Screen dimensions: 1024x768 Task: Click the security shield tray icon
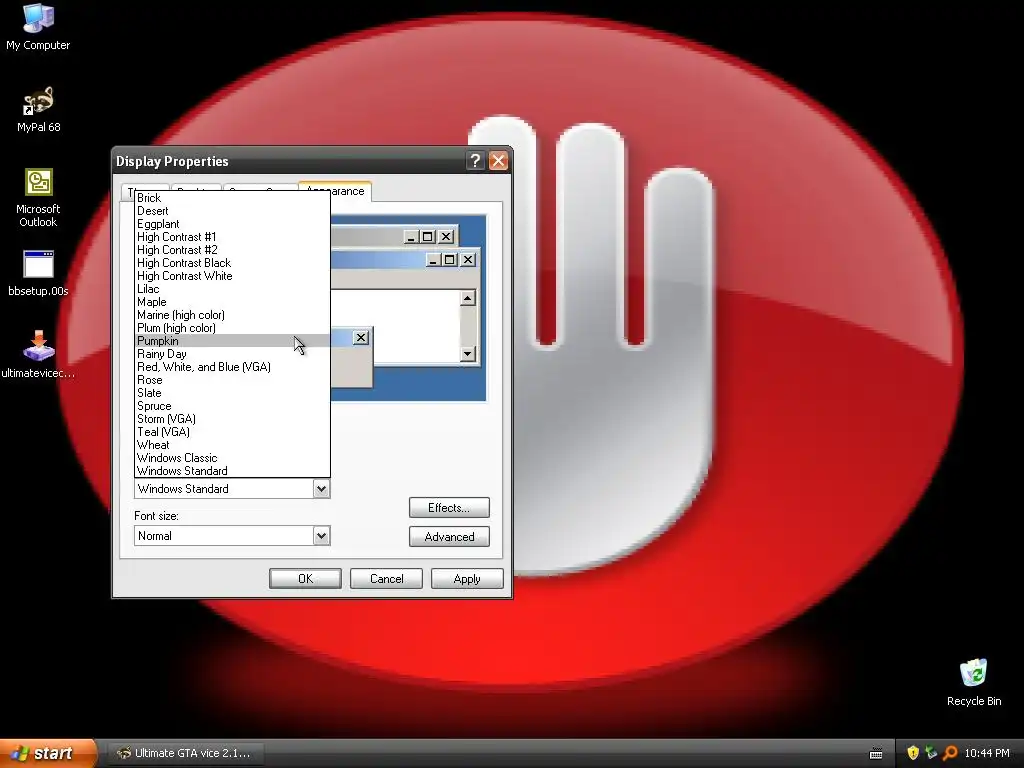(913, 753)
